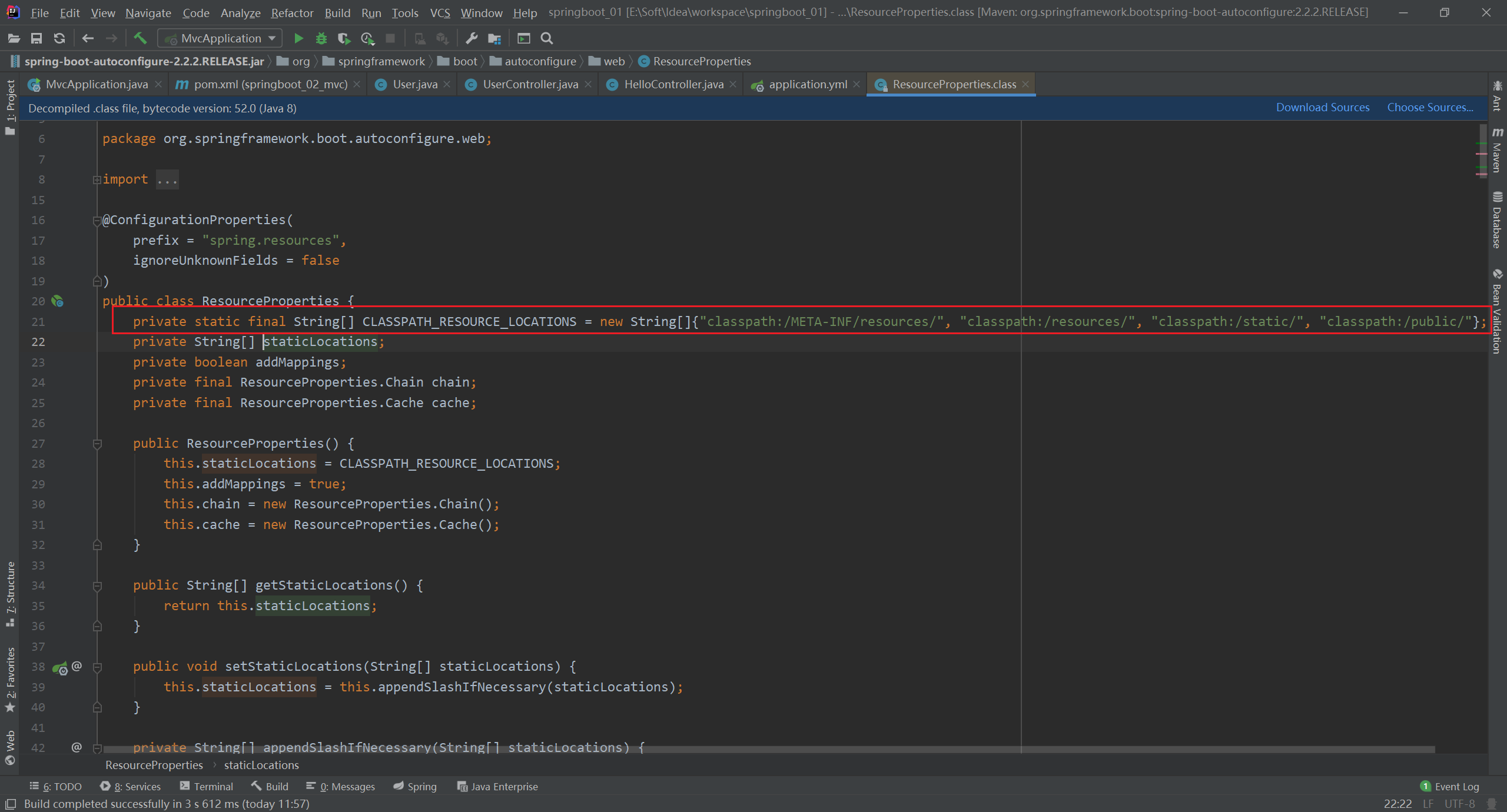This screenshot has height=812, width=1507.
Task: Click the gutter icon on line 38
Action: (60, 667)
